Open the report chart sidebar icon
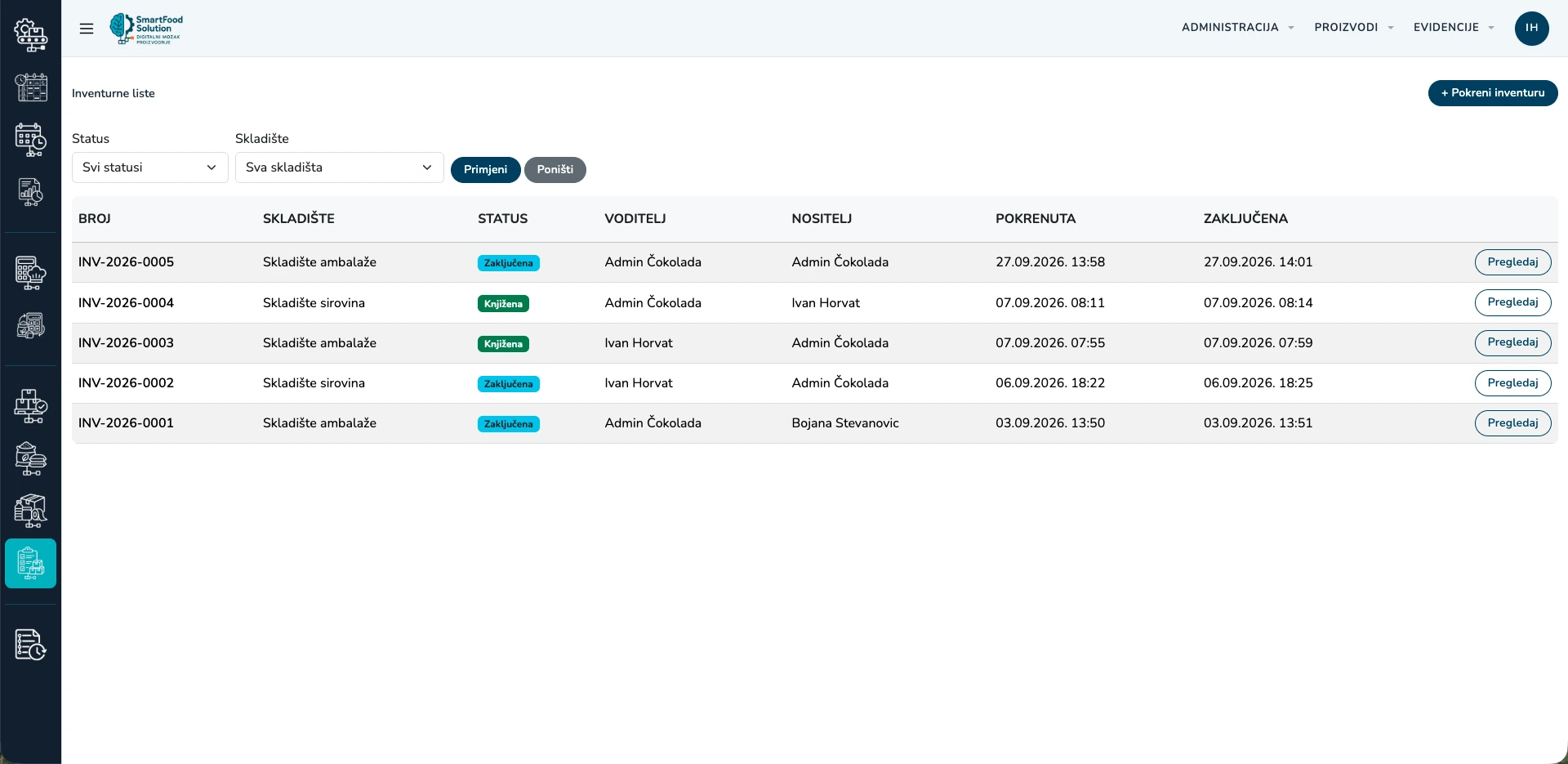 pos(30,193)
